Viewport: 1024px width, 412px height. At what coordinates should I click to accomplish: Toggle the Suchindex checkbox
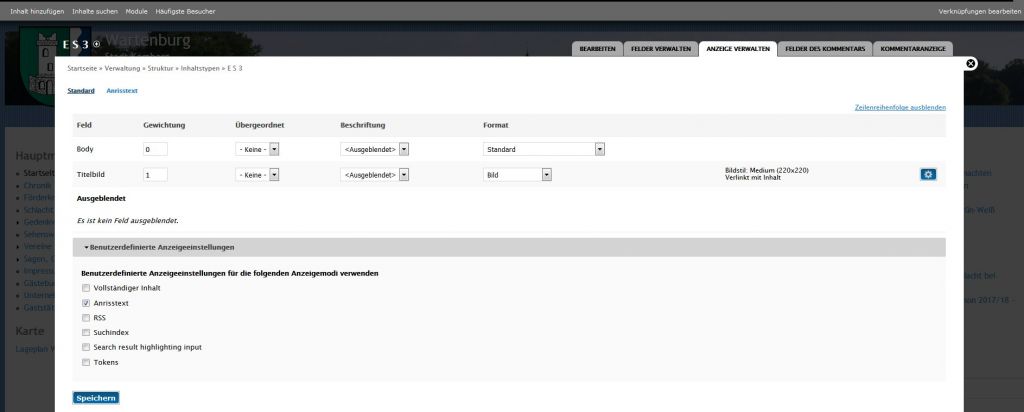pyautogui.click(x=86, y=332)
